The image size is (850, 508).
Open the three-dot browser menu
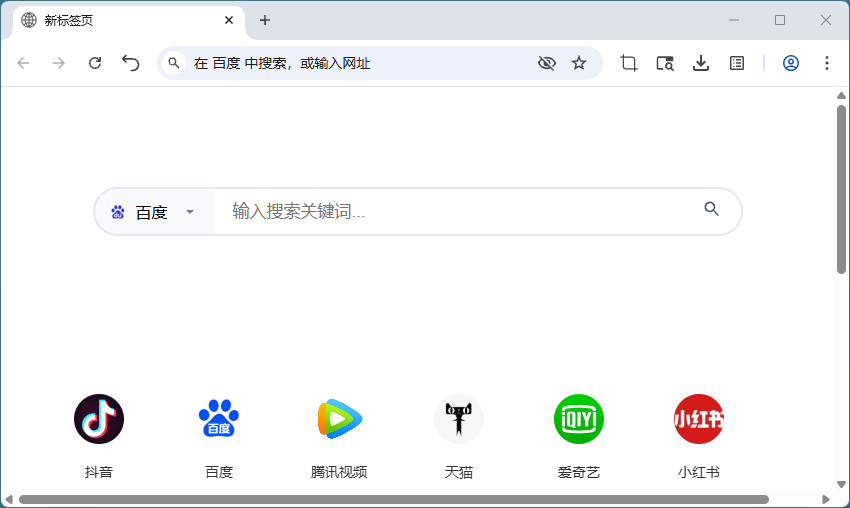point(827,63)
